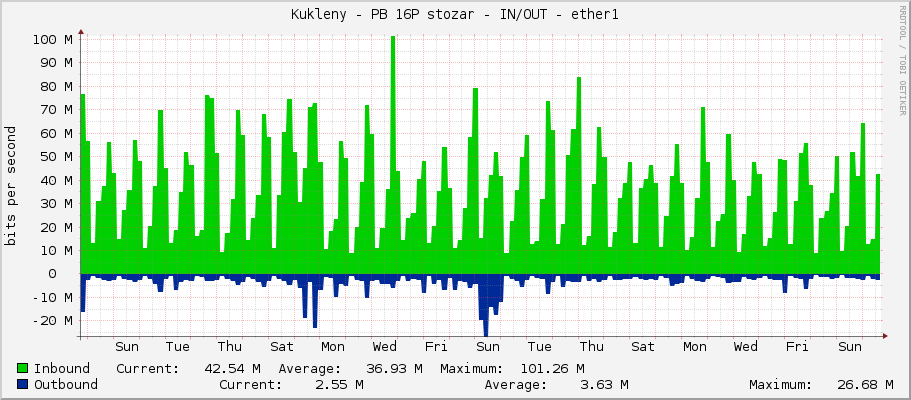Click the green Inbound legend swatch

point(23,368)
